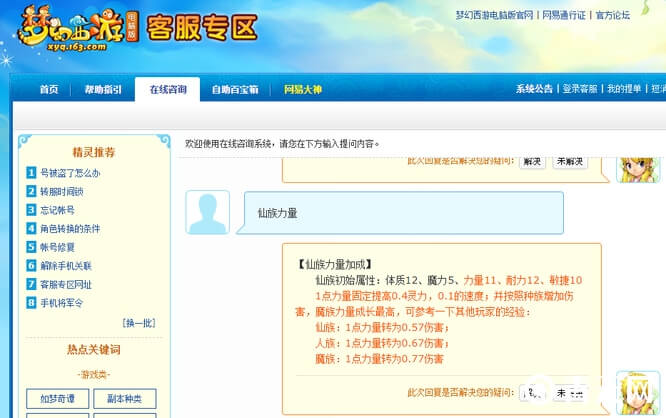Click number 1 icon beside 号被盗了怎么办
This screenshot has width=666, height=418.
tap(31, 172)
